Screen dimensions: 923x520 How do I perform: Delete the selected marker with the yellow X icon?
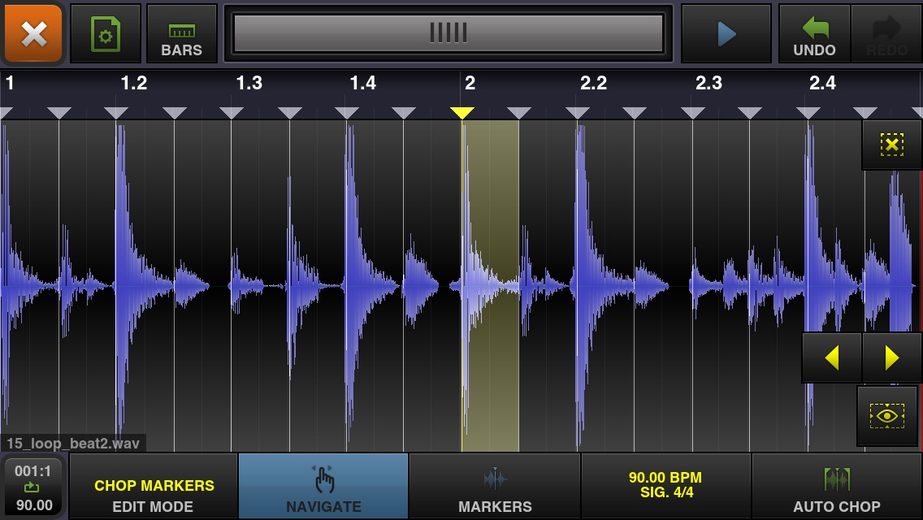coord(892,144)
